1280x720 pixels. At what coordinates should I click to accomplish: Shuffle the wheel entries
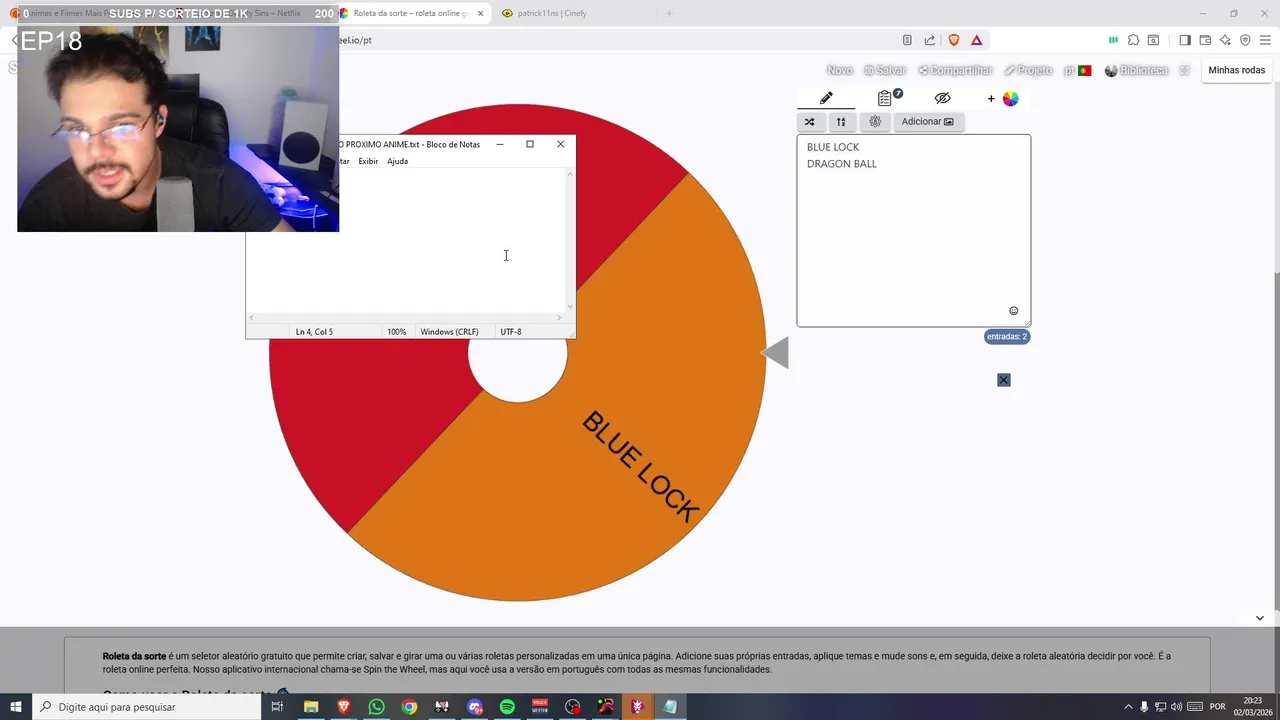809,122
